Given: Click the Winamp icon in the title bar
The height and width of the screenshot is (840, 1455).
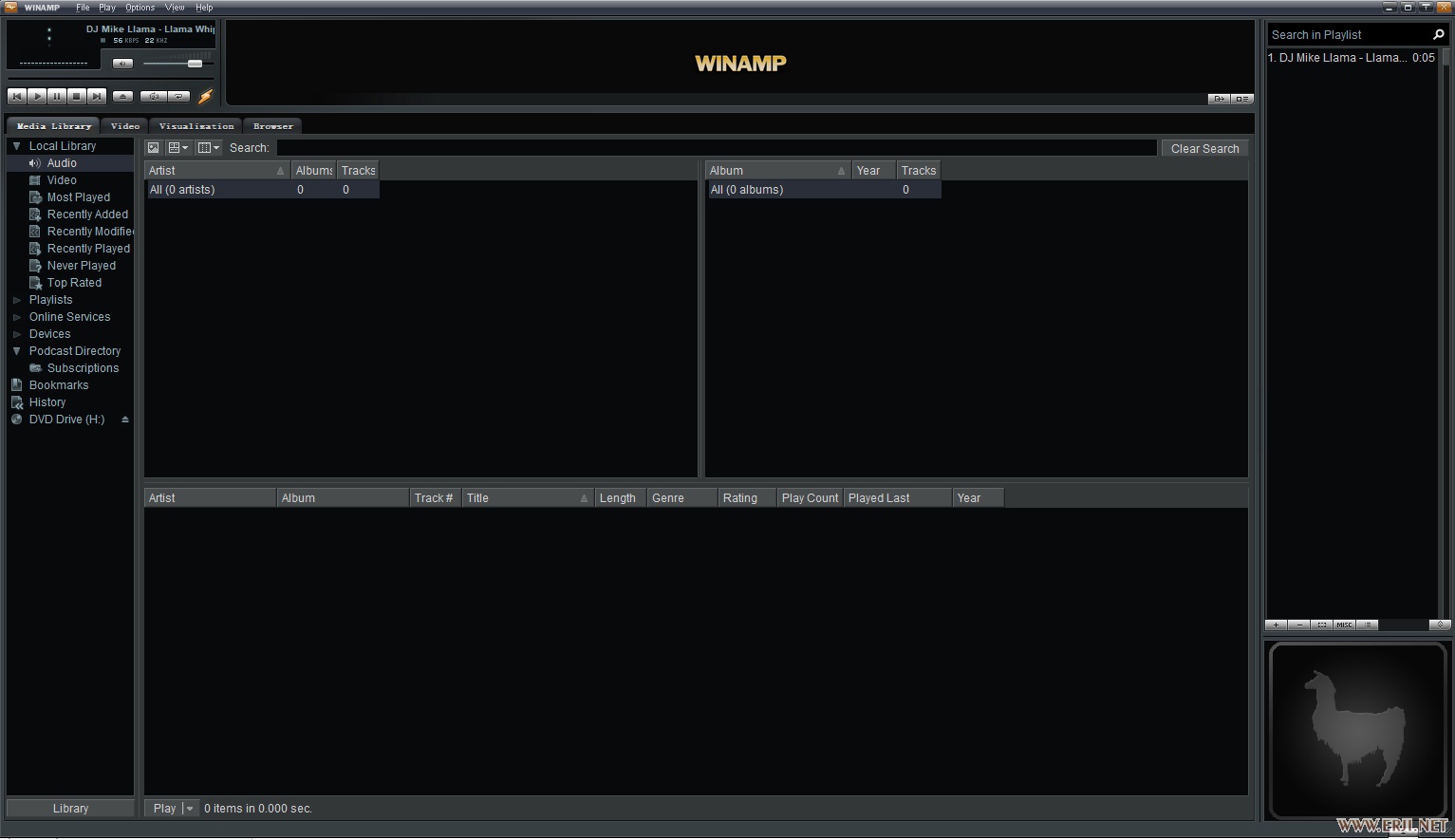Looking at the screenshot, I should pyautogui.click(x=10, y=7).
